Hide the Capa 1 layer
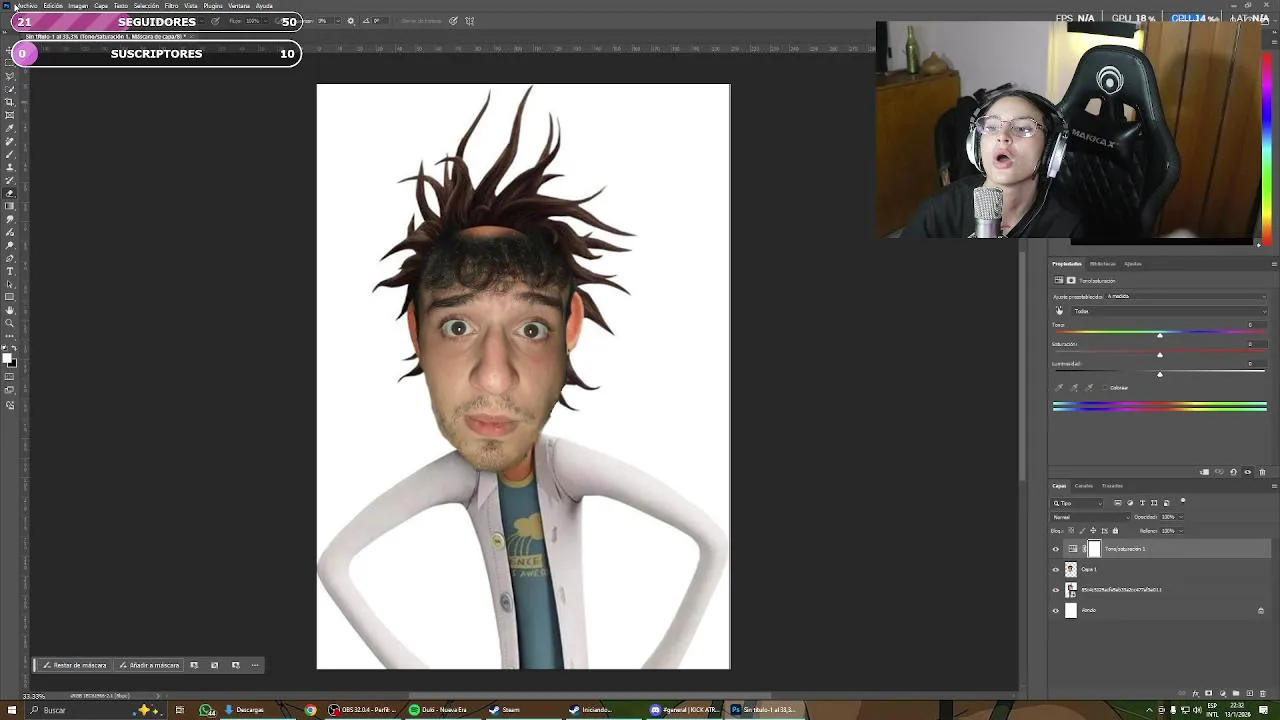Viewport: 1280px width, 720px height. [x=1055, y=570]
